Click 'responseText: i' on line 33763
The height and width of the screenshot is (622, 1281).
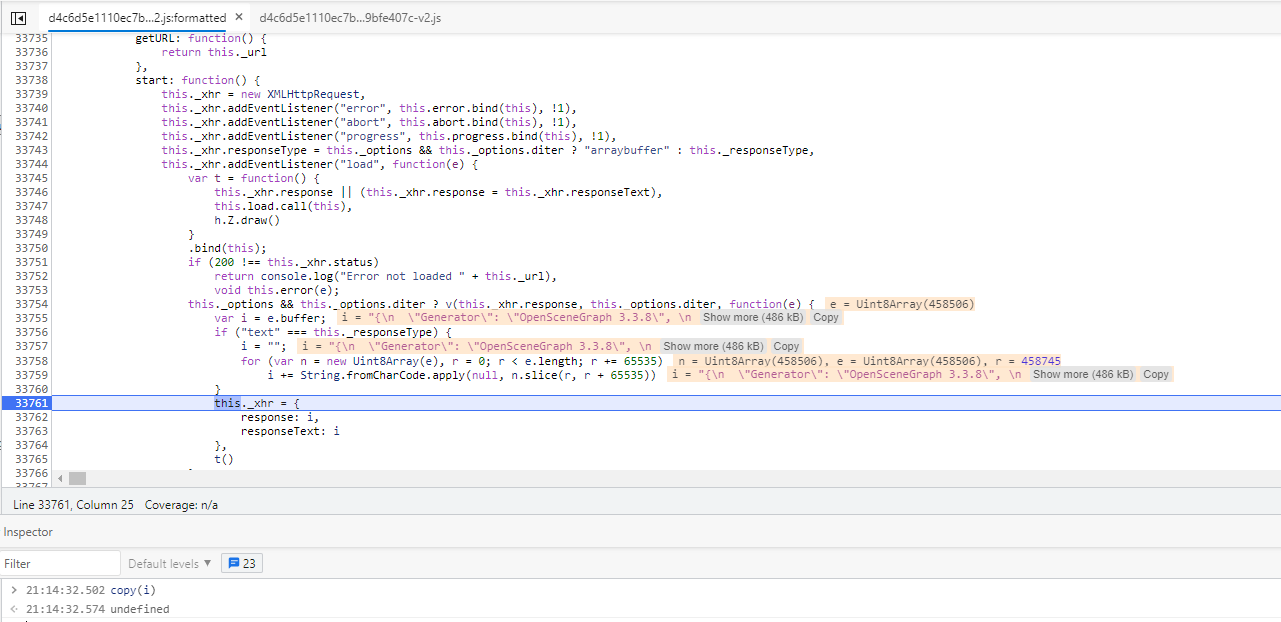click(290, 431)
